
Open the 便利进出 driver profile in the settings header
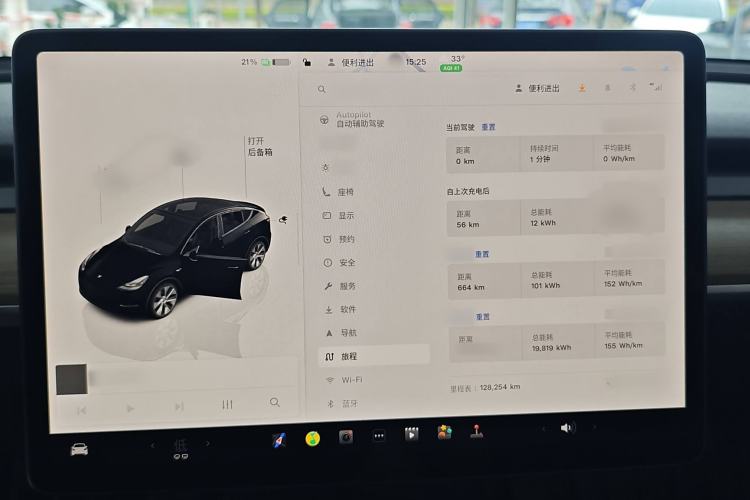pos(537,89)
